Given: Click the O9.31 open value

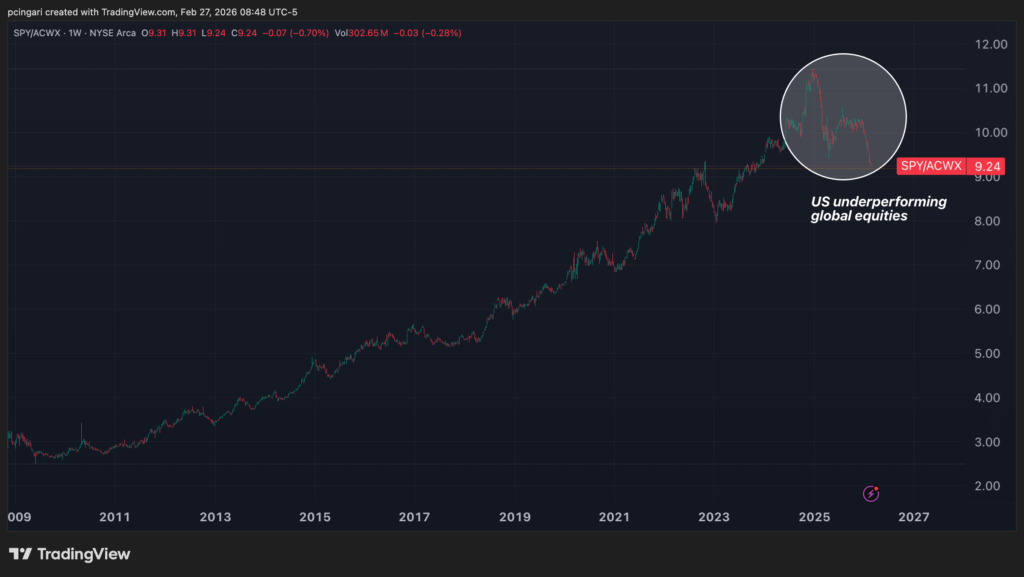Looking at the screenshot, I should [154, 33].
